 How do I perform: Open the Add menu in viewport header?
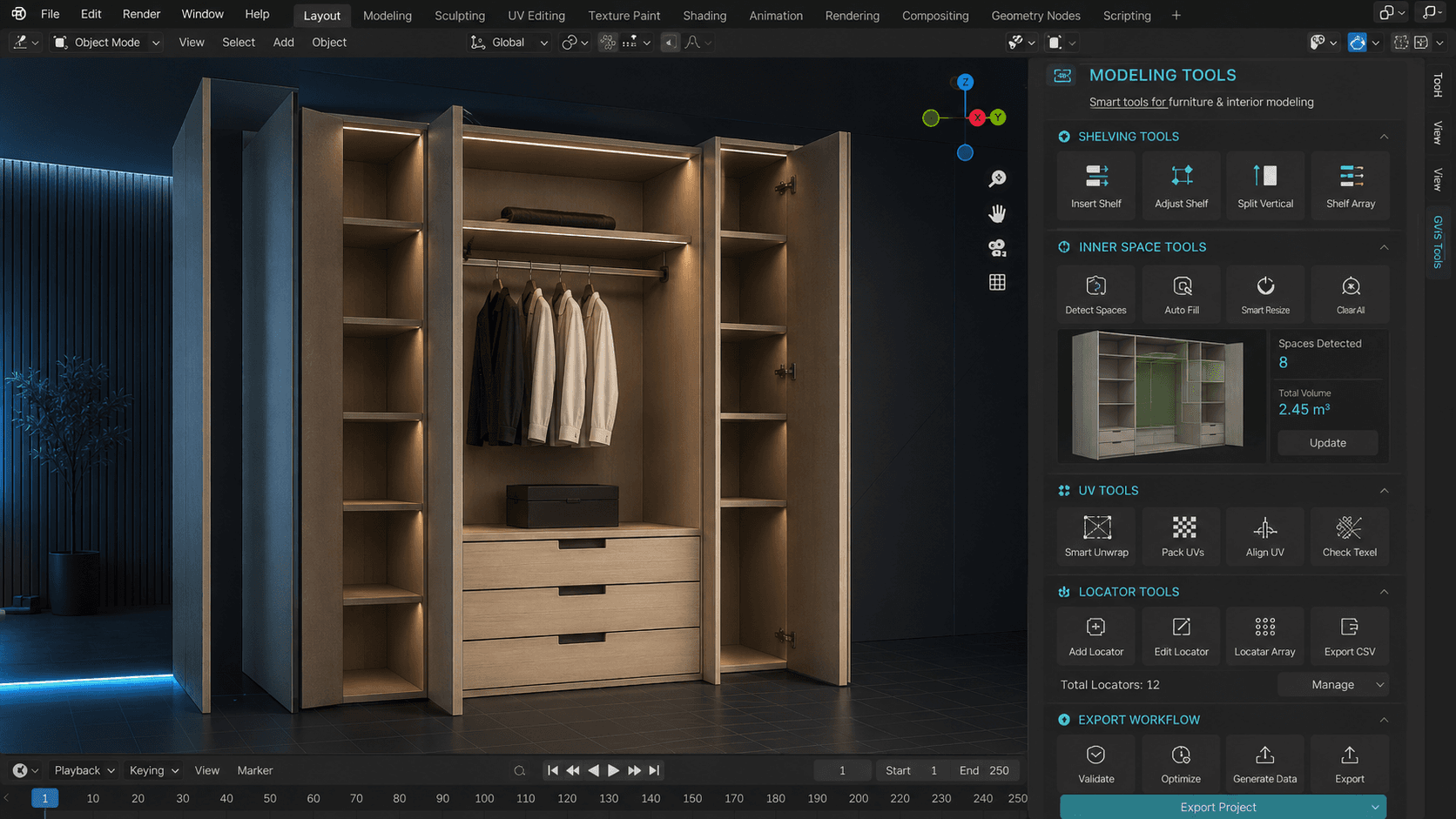[x=283, y=42]
